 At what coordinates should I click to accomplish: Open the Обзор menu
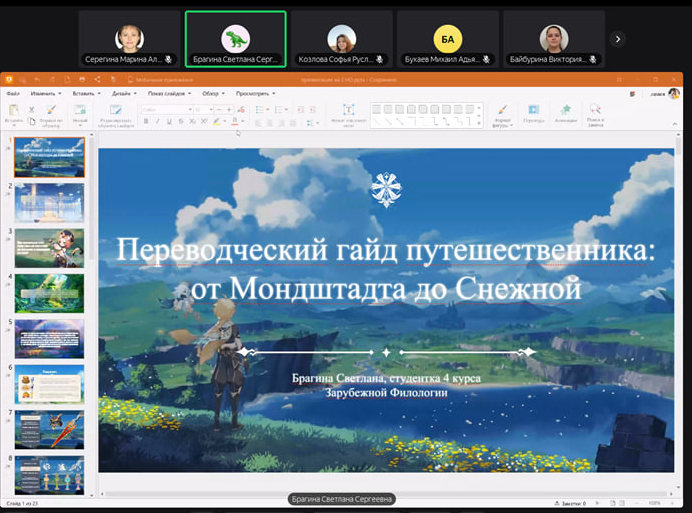[x=213, y=94]
